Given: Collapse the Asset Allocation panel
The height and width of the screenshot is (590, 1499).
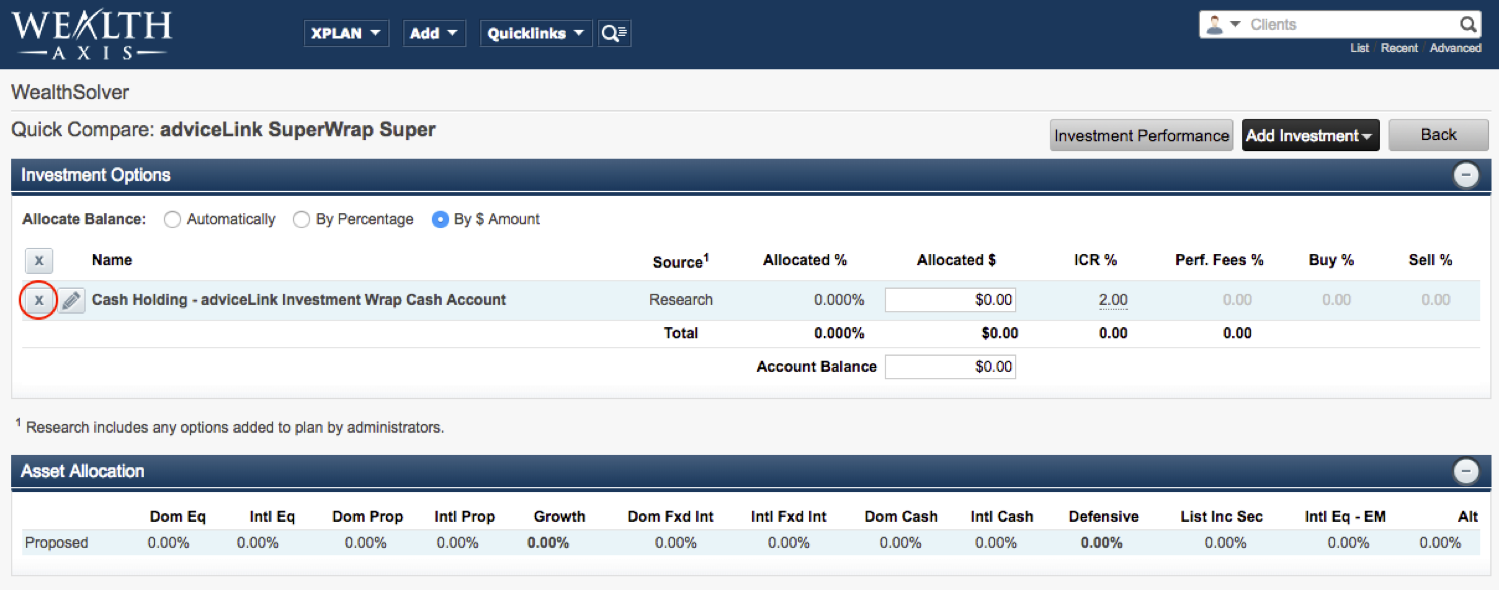Looking at the screenshot, I should point(1466,472).
